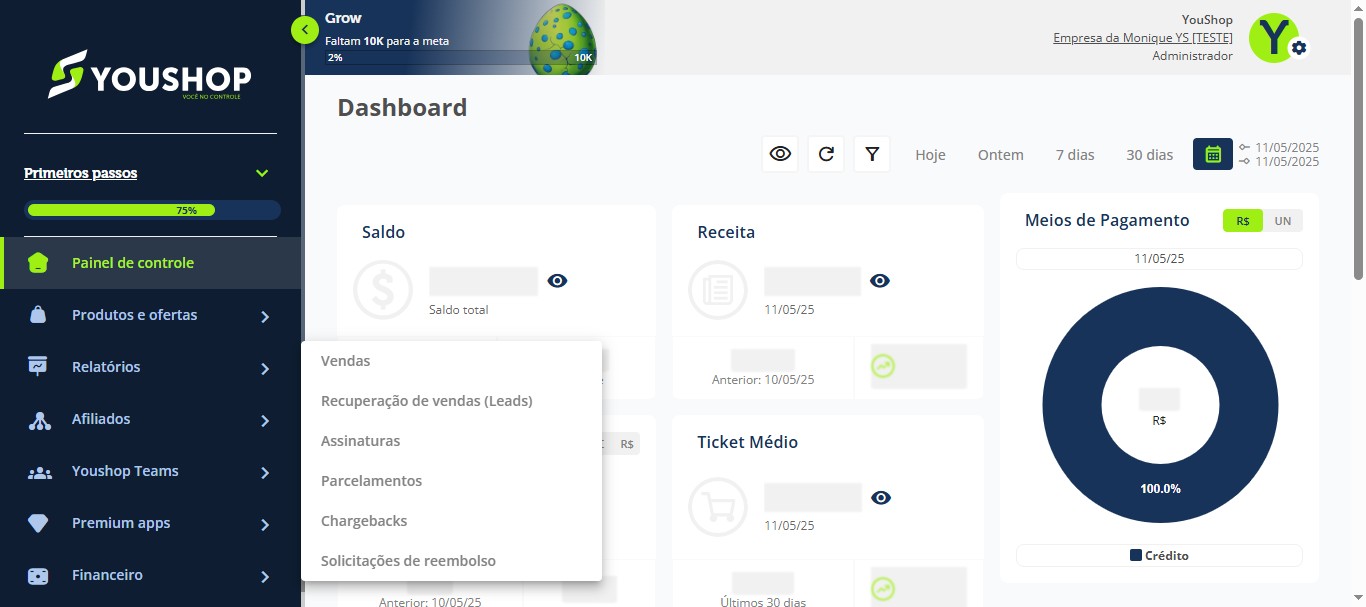This screenshot has width=1366, height=607.
Task: Click the green trend icon in Receita card
Action: coord(883,366)
